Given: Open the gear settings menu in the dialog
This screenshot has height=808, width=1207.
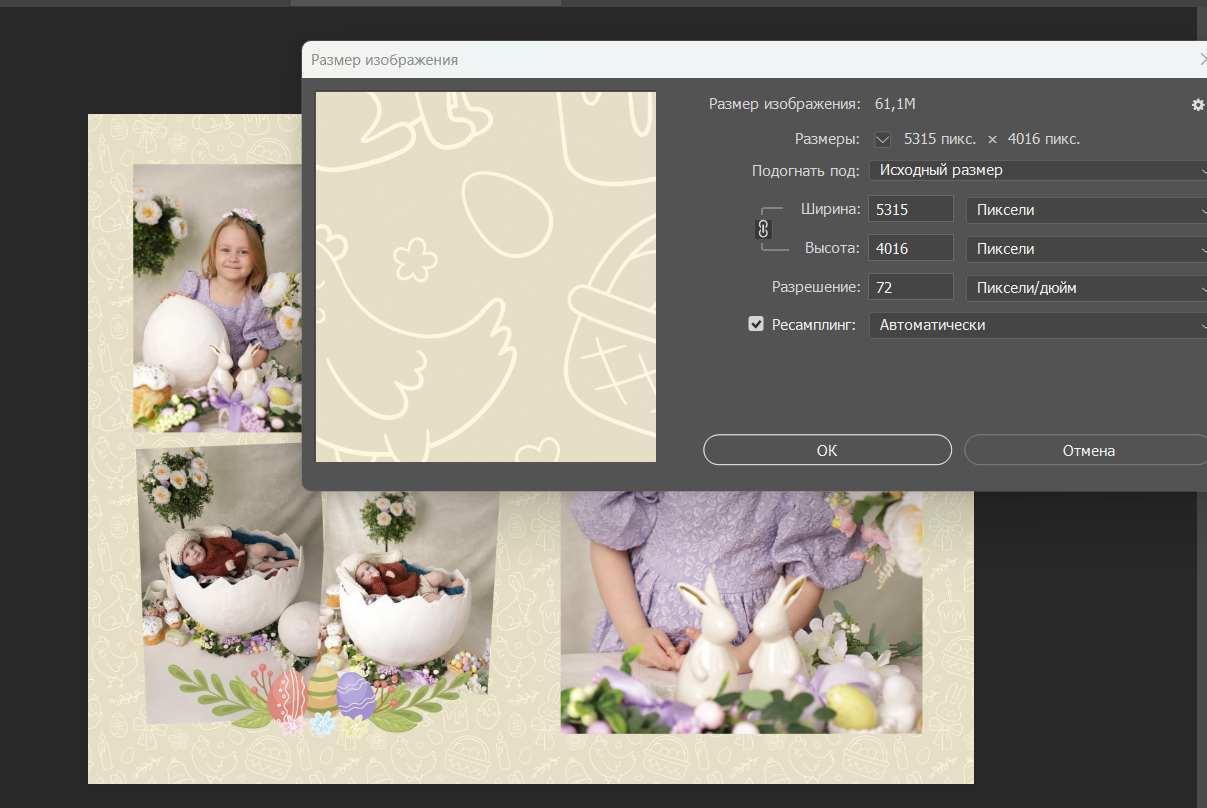Looking at the screenshot, I should [x=1198, y=104].
